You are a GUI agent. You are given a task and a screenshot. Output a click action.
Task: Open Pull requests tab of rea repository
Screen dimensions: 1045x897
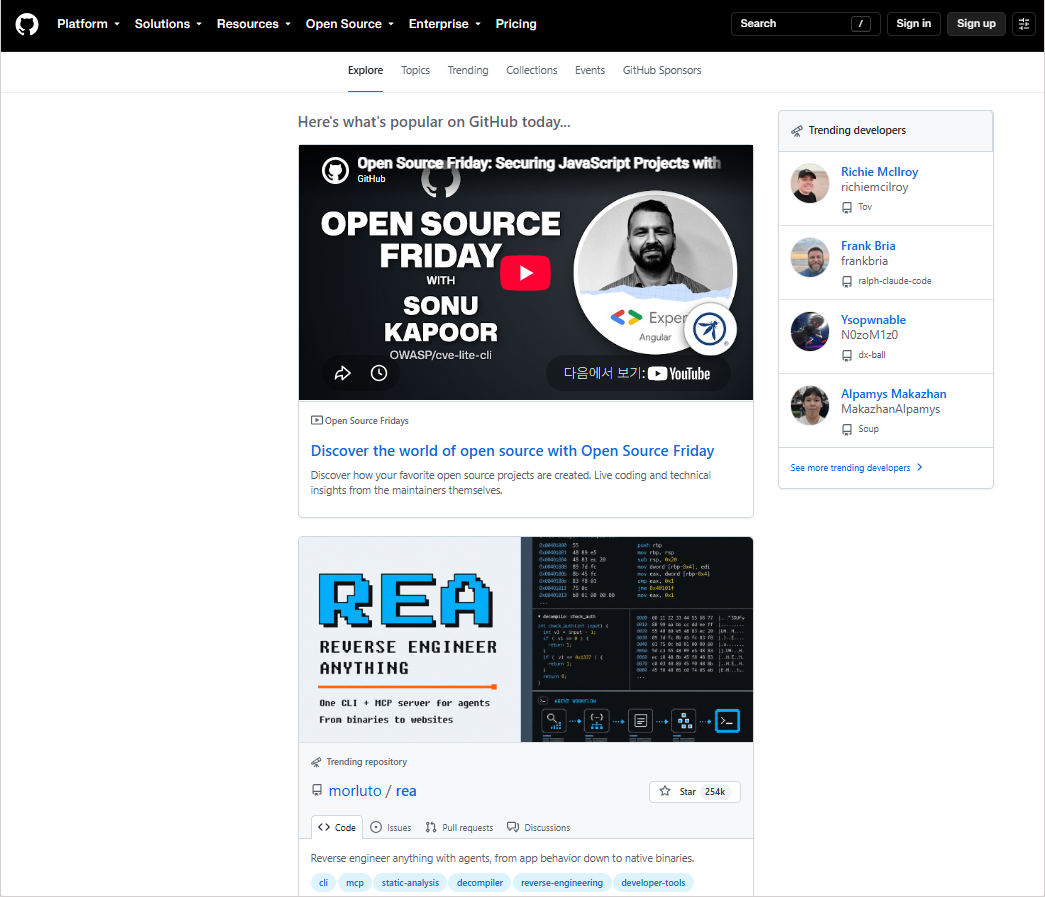pos(459,828)
